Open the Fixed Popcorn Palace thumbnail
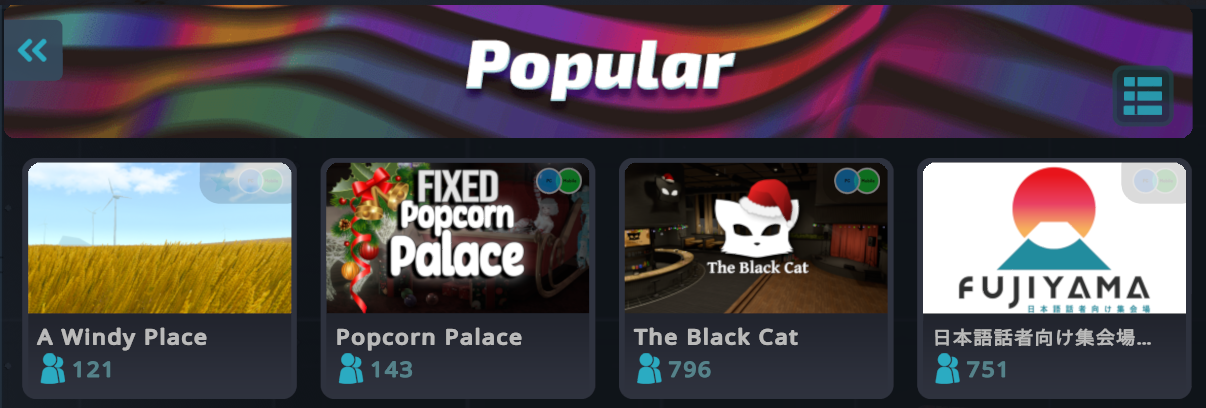 click(x=458, y=238)
